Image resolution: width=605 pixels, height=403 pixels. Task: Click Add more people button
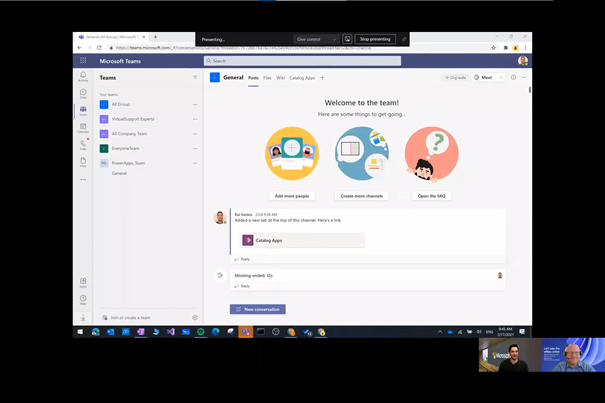click(x=292, y=196)
